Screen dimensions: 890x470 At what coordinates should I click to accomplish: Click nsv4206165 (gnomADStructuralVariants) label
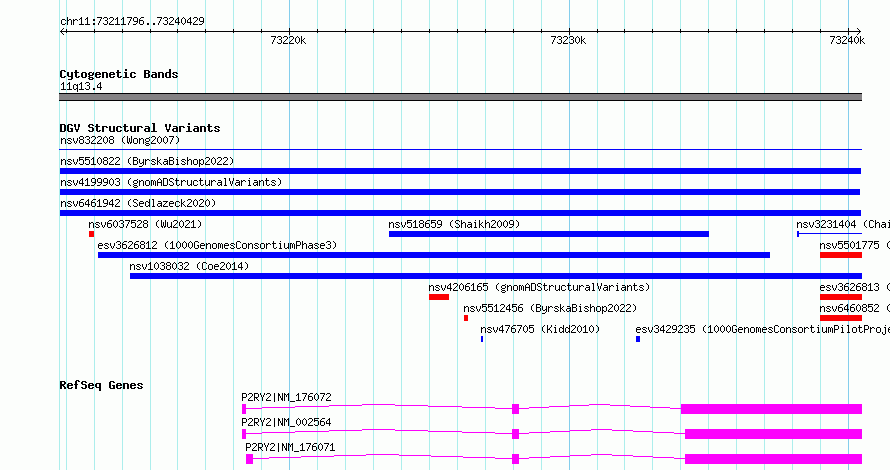(x=539, y=287)
